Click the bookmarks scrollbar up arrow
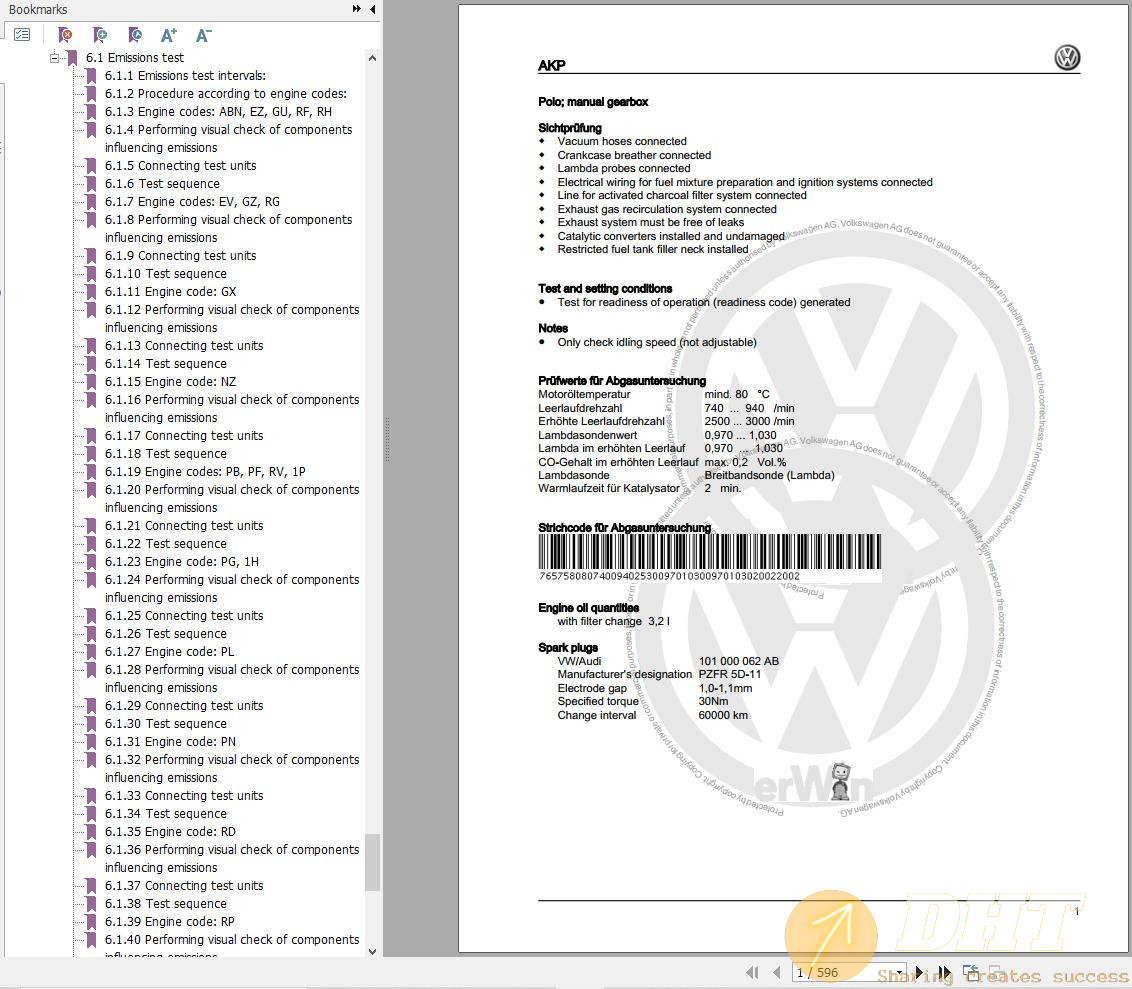 tap(373, 58)
